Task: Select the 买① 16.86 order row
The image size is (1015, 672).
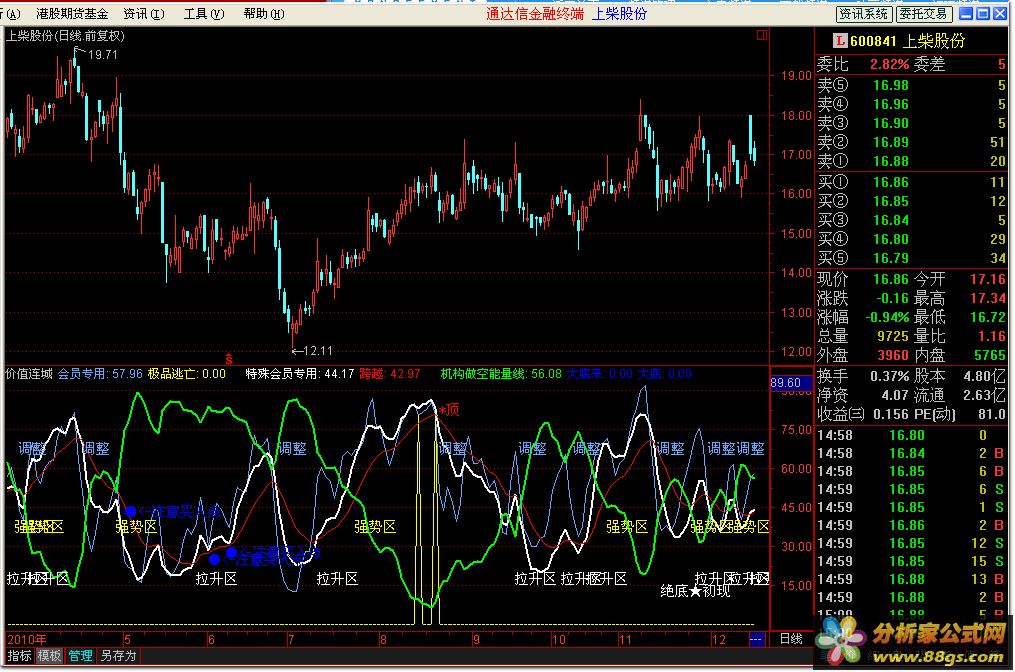Action: [x=911, y=182]
